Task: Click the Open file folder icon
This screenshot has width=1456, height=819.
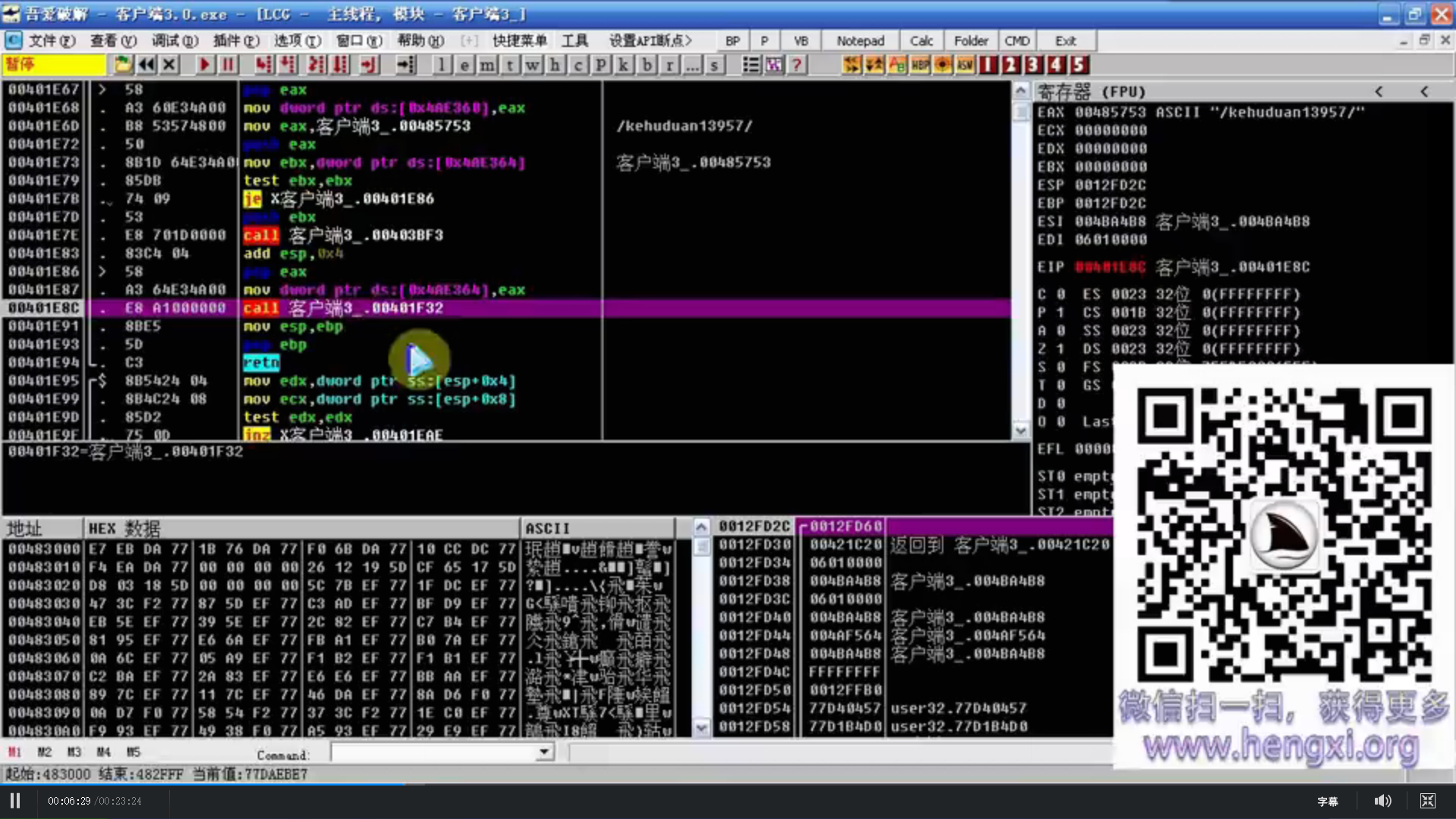Action: [x=123, y=65]
